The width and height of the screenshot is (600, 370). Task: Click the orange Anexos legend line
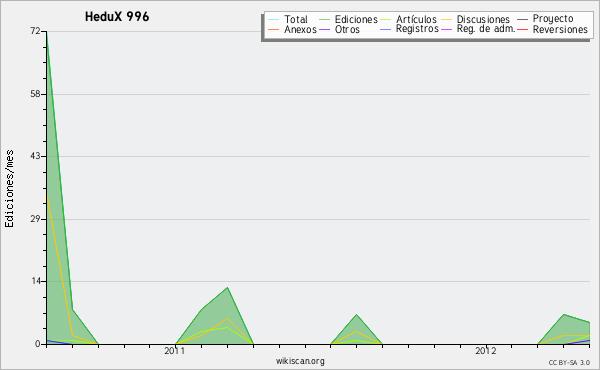pos(274,29)
